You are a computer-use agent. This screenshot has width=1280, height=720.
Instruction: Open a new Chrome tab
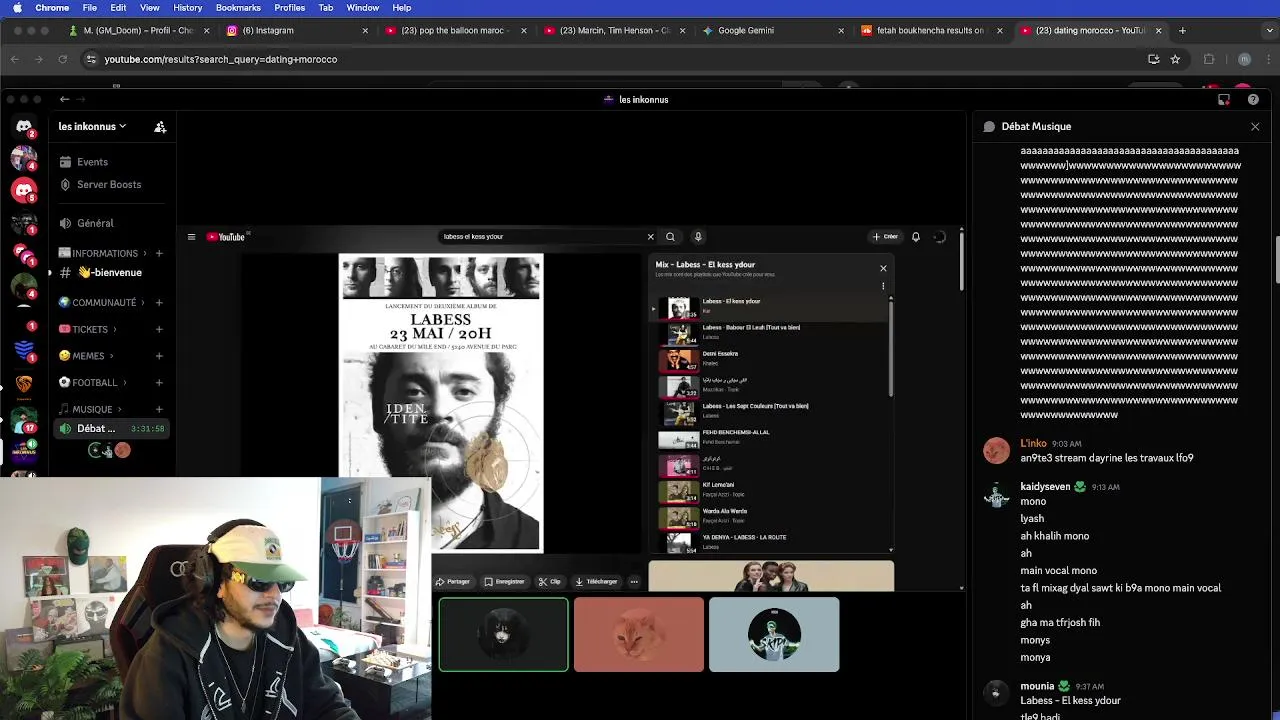point(1182,30)
